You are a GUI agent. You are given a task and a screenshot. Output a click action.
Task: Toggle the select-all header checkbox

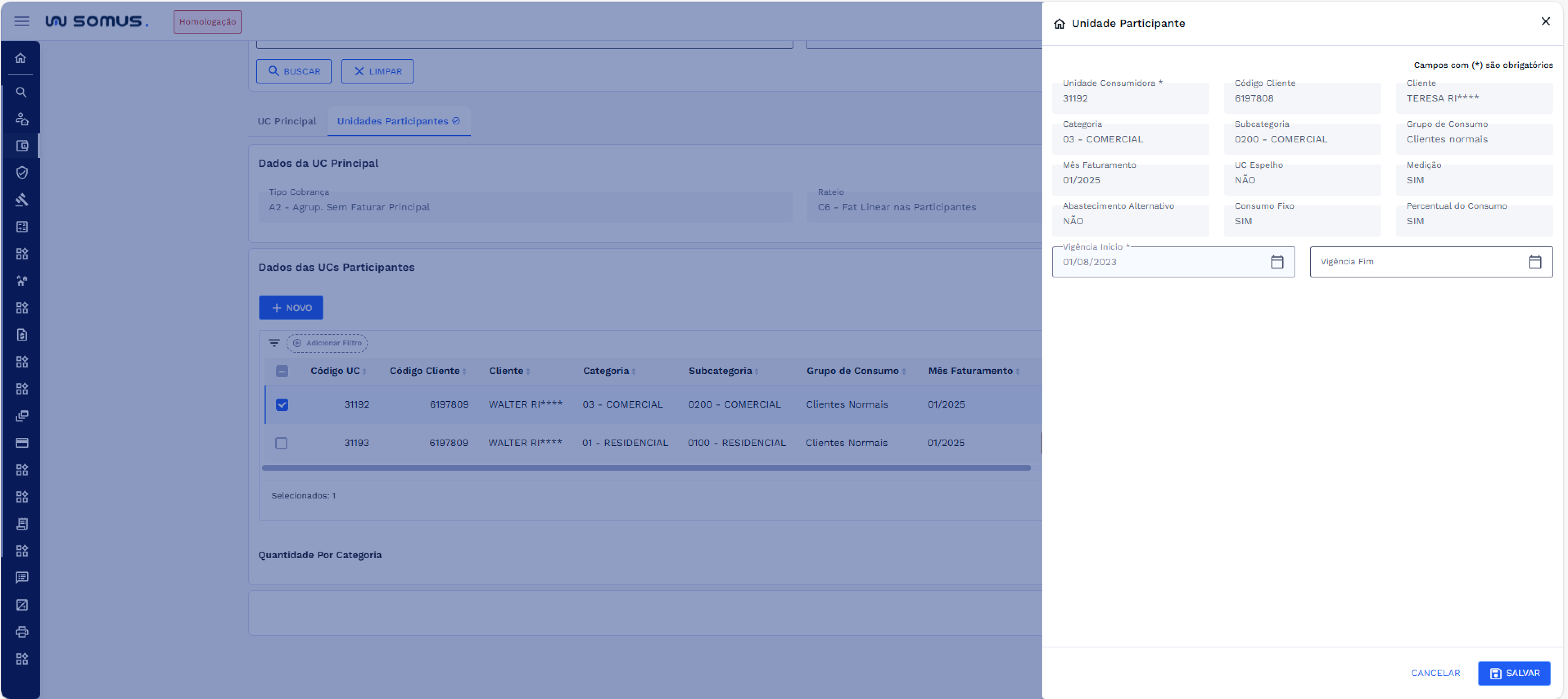tap(282, 371)
